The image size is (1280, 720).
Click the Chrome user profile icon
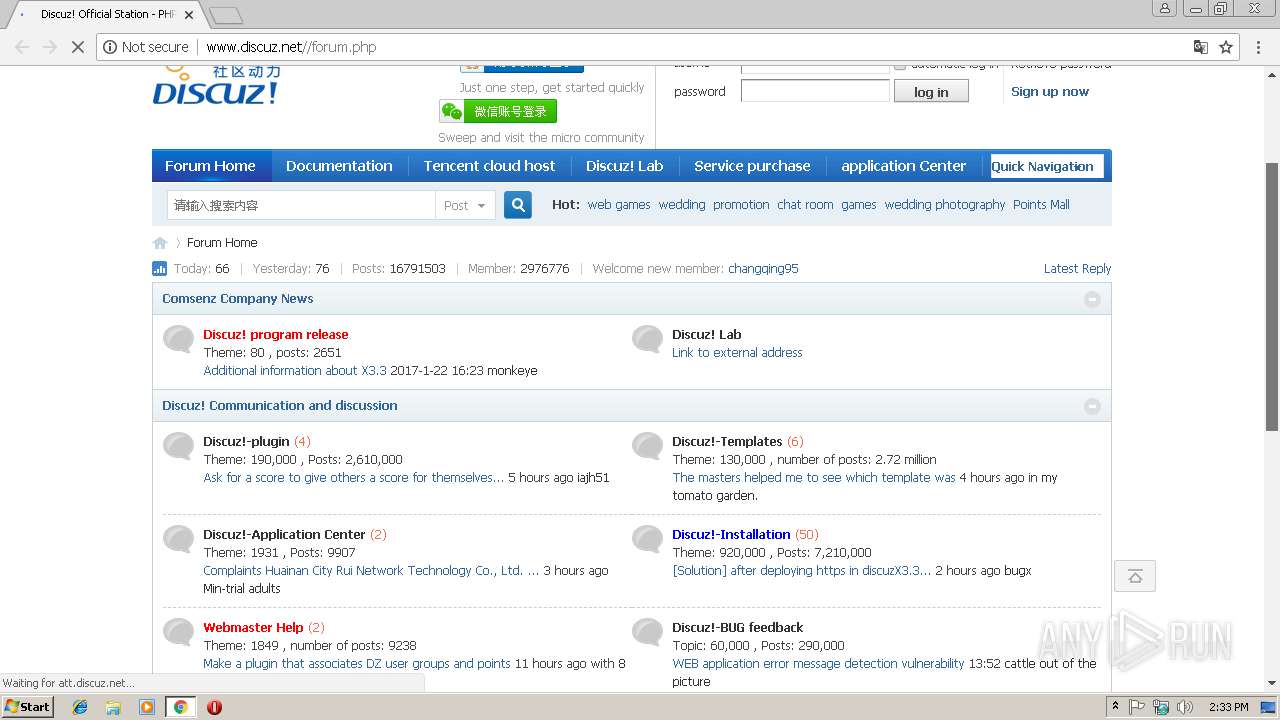(x=1164, y=8)
